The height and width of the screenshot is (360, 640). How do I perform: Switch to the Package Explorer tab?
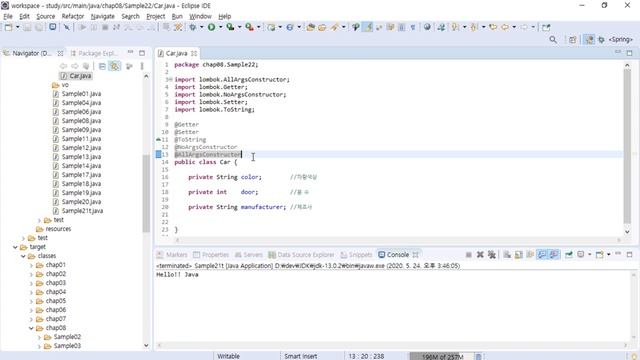(95, 53)
